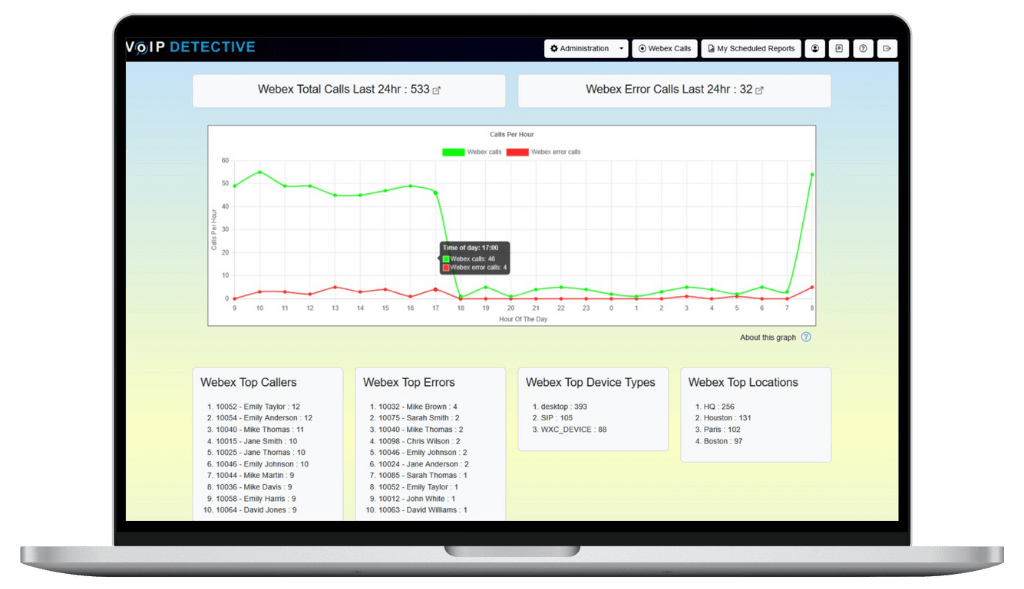Click the Webex Top Errors heading
Image resolution: width=1024 pixels, height=589 pixels.
click(409, 383)
